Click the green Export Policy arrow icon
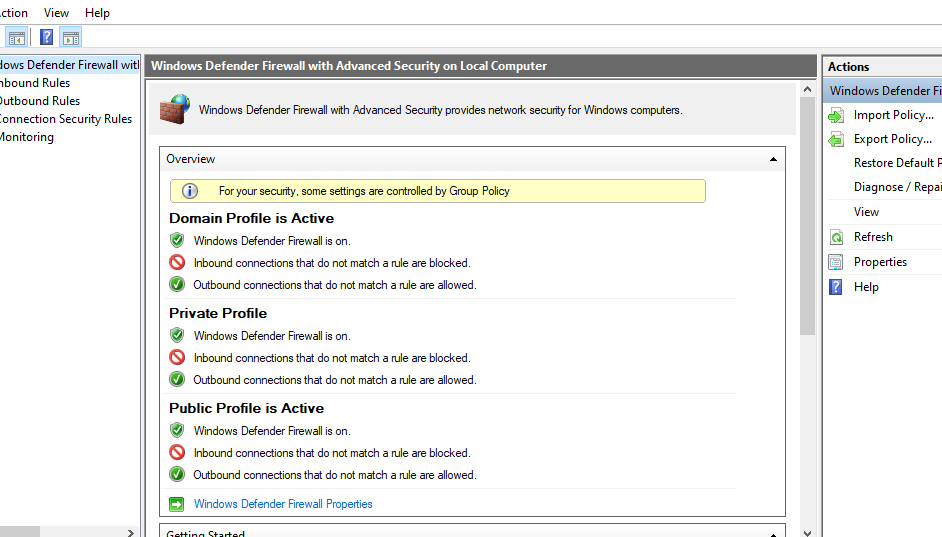This screenshot has height=537, width=942. 836,139
